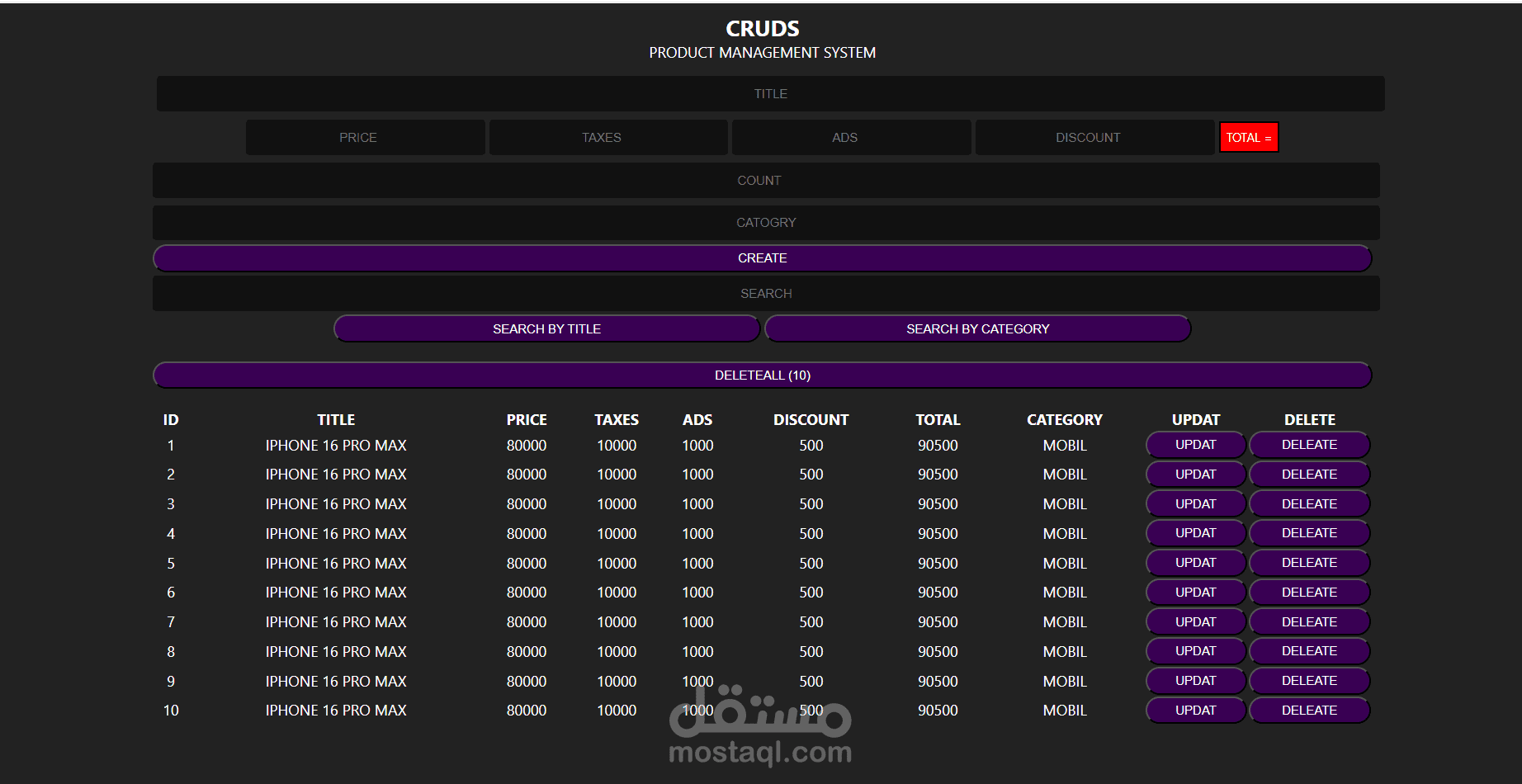
Task: Click the TITLE column header in the table
Action: (336, 420)
